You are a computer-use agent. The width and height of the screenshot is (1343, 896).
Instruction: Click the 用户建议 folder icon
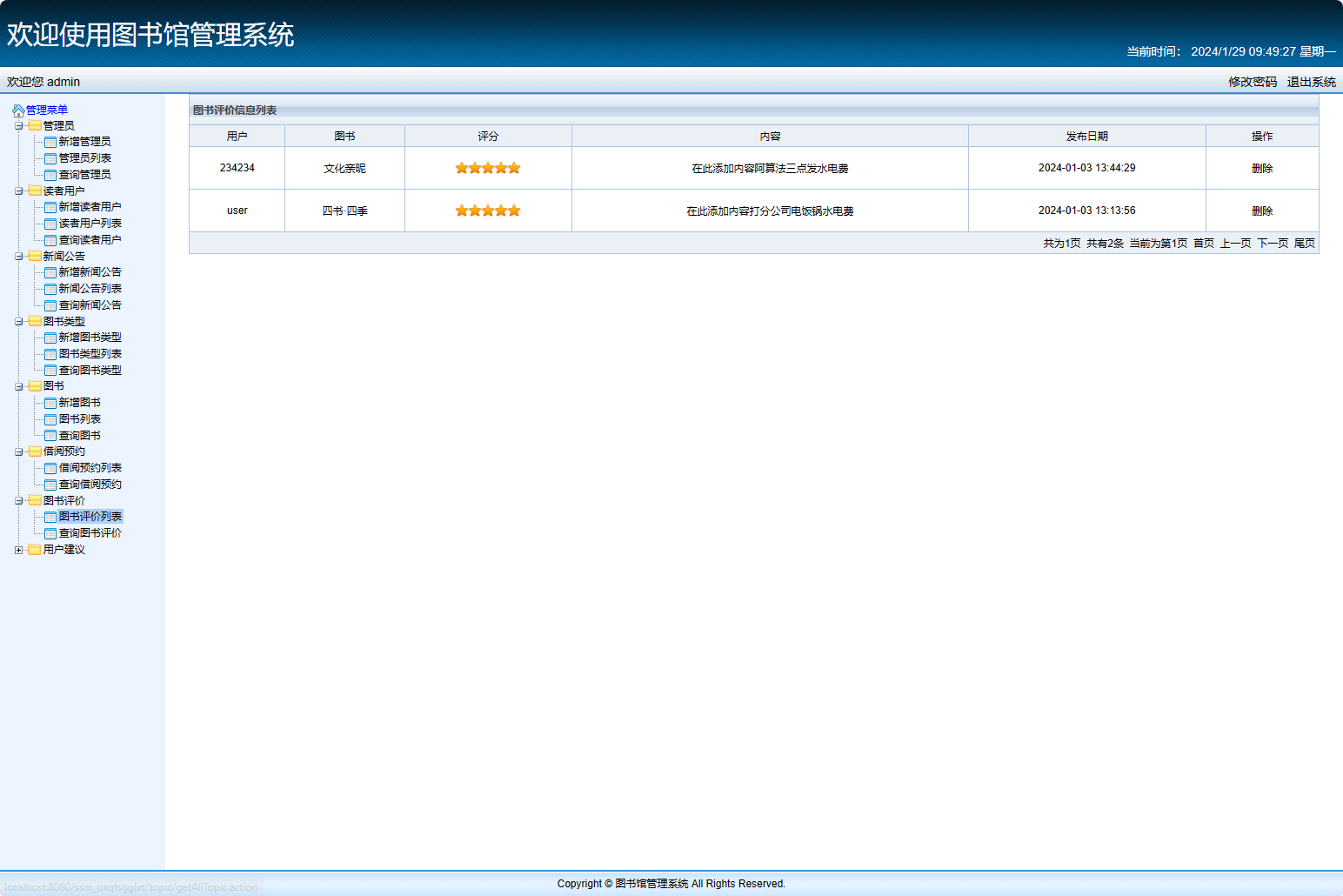[x=35, y=550]
